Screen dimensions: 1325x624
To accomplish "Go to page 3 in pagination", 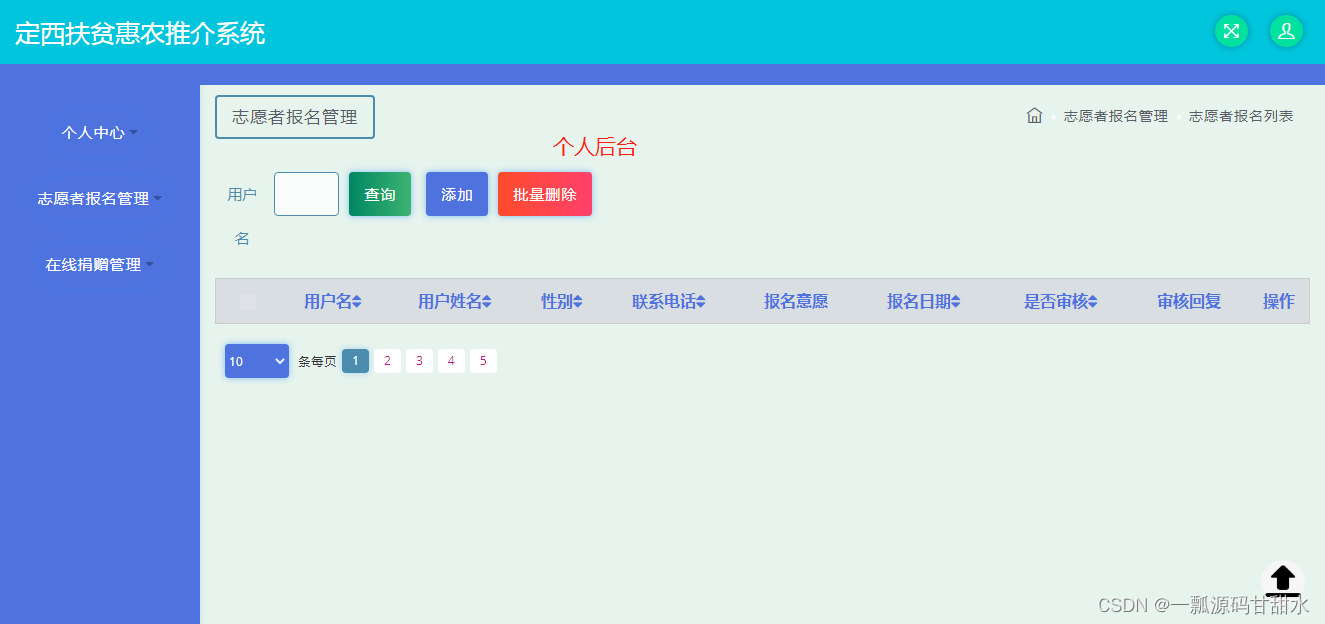I will 419,361.
